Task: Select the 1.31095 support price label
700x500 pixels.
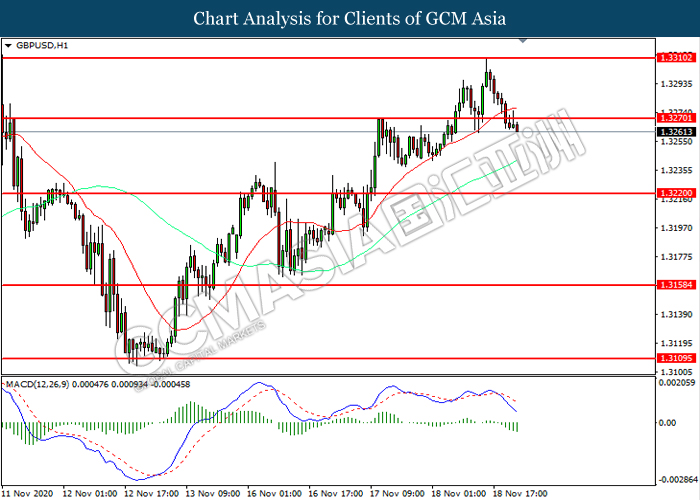Action: 676,358
